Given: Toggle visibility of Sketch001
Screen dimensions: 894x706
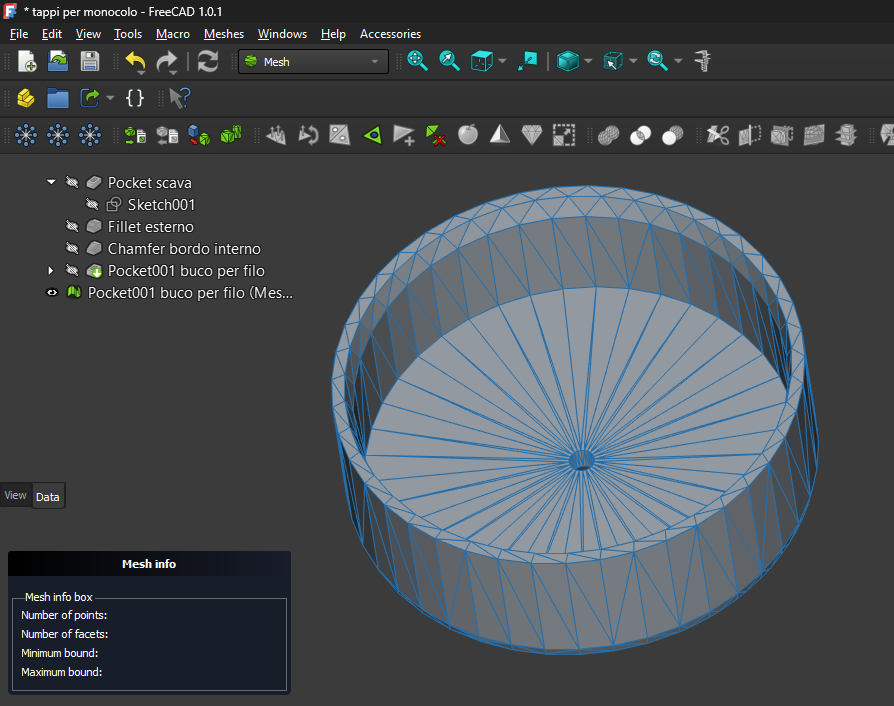Looking at the screenshot, I should pos(92,205).
